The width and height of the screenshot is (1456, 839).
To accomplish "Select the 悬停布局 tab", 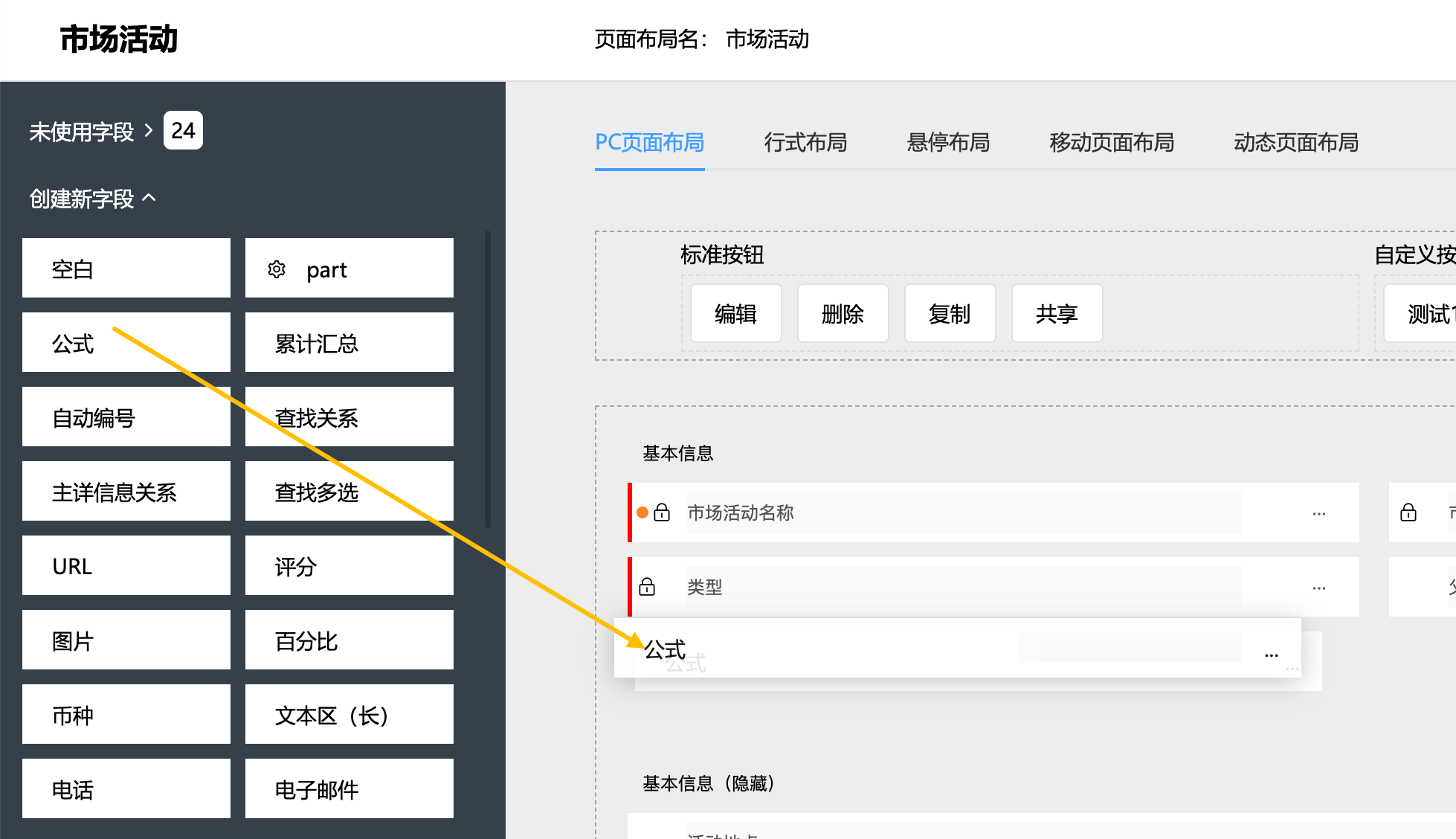I will point(948,142).
